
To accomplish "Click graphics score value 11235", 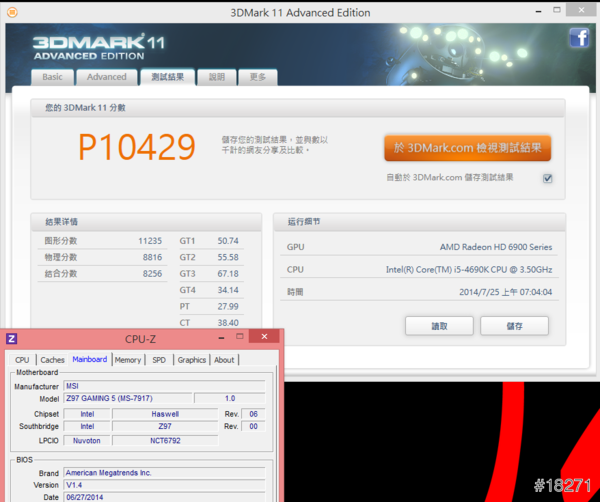I will point(150,241).
